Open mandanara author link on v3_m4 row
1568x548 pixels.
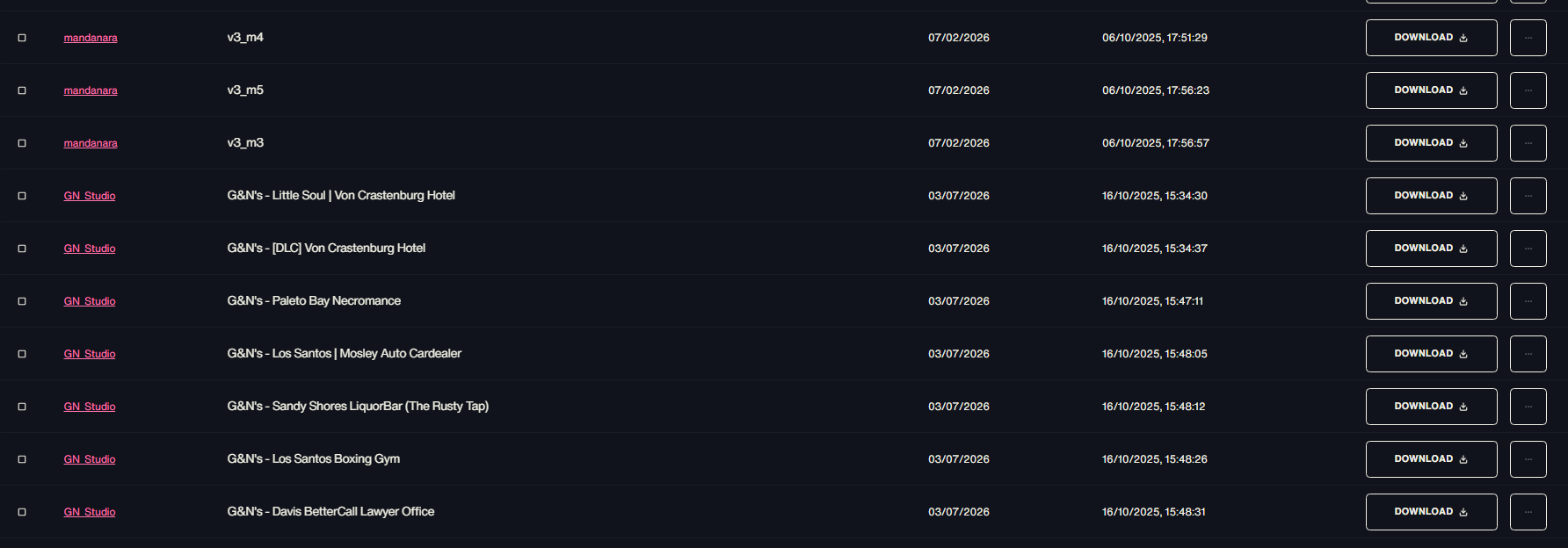coord(91,38)
